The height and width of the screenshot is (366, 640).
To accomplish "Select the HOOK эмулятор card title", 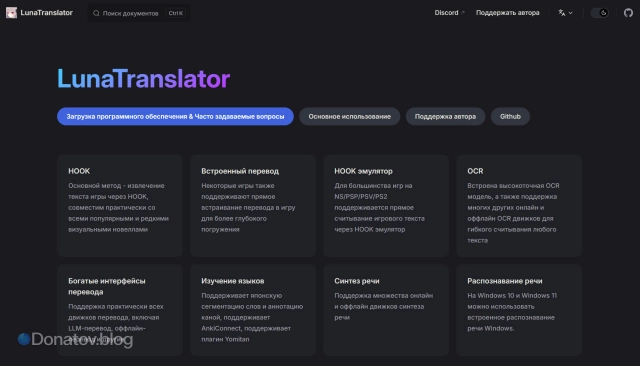I will tap(363, 171).
